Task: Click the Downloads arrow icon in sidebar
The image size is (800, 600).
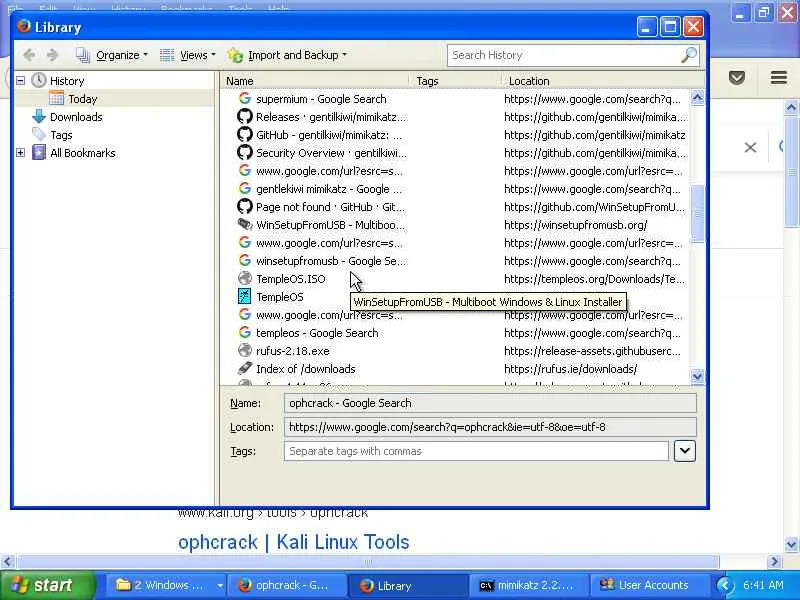Action: 39,116
